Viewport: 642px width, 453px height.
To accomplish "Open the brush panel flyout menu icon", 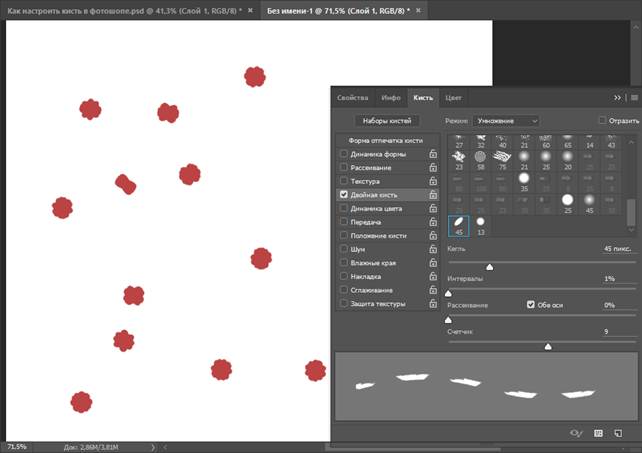I will (x=634, y=97).
